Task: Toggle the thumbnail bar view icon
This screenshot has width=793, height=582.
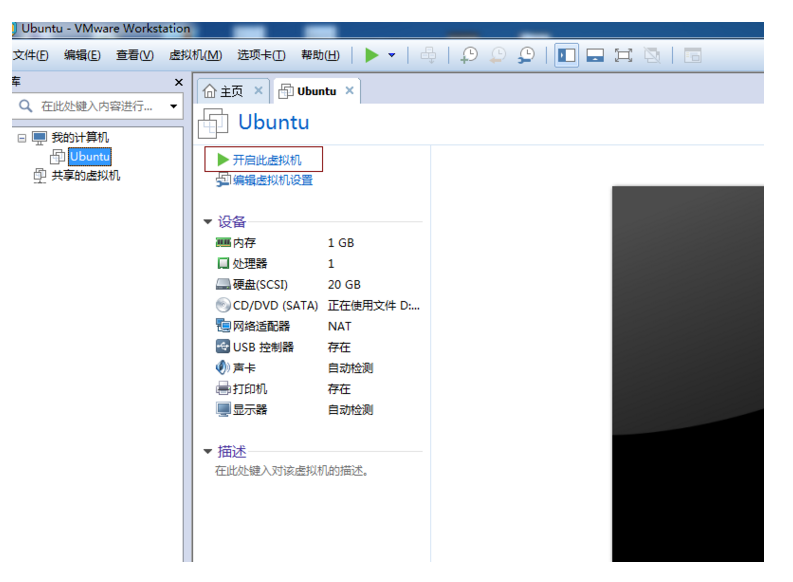Action: point(595,55)
